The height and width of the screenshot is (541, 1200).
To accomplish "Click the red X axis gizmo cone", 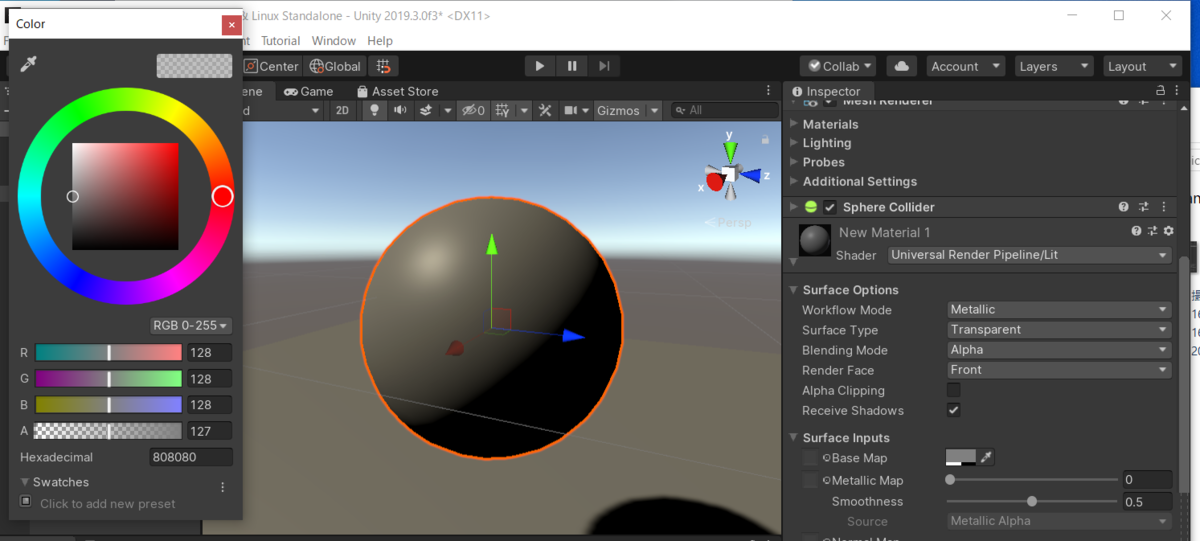I will [x=714, y=181].
